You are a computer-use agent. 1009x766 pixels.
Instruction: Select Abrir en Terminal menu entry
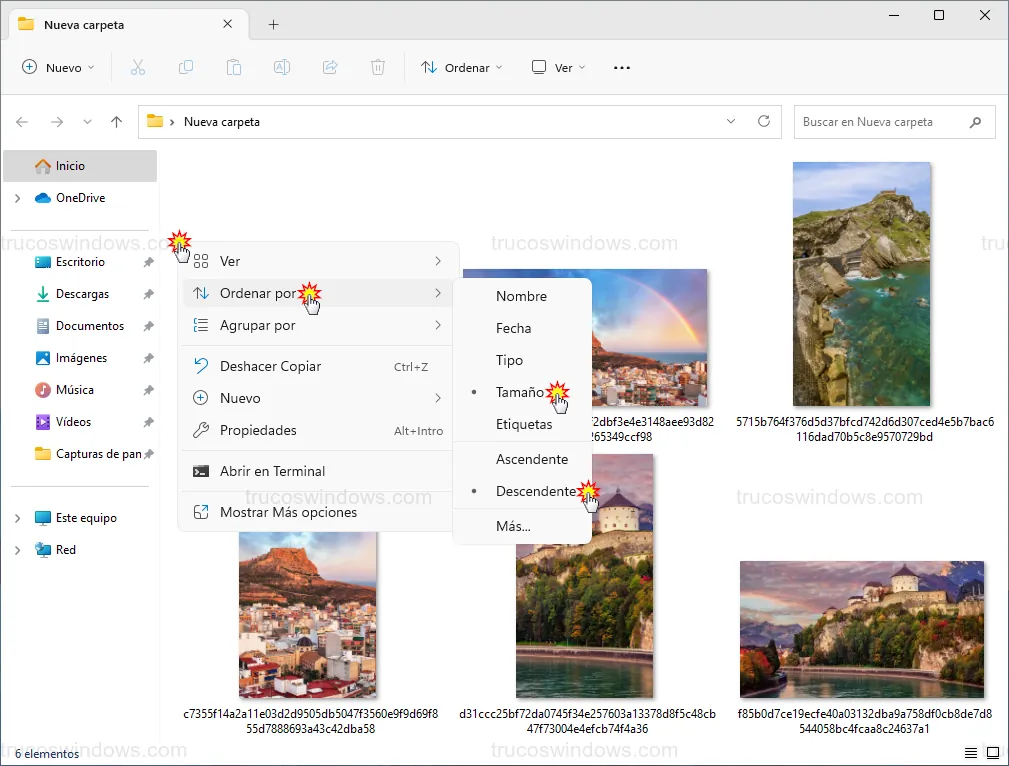click(x=272, y=471)
